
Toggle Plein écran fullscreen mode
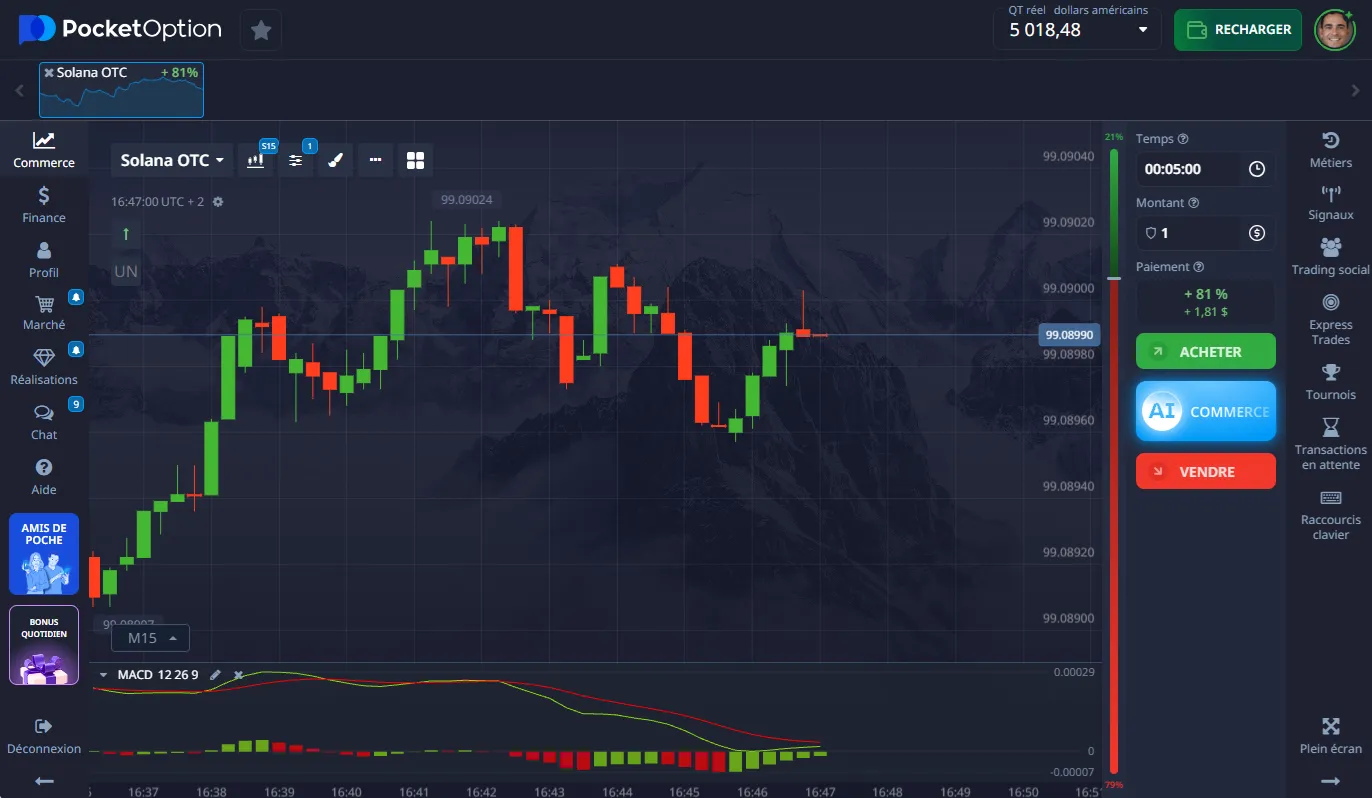1330,734
